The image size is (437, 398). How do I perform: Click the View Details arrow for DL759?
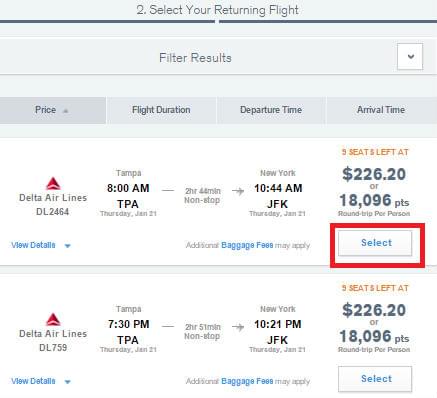(x=68, y=382)
